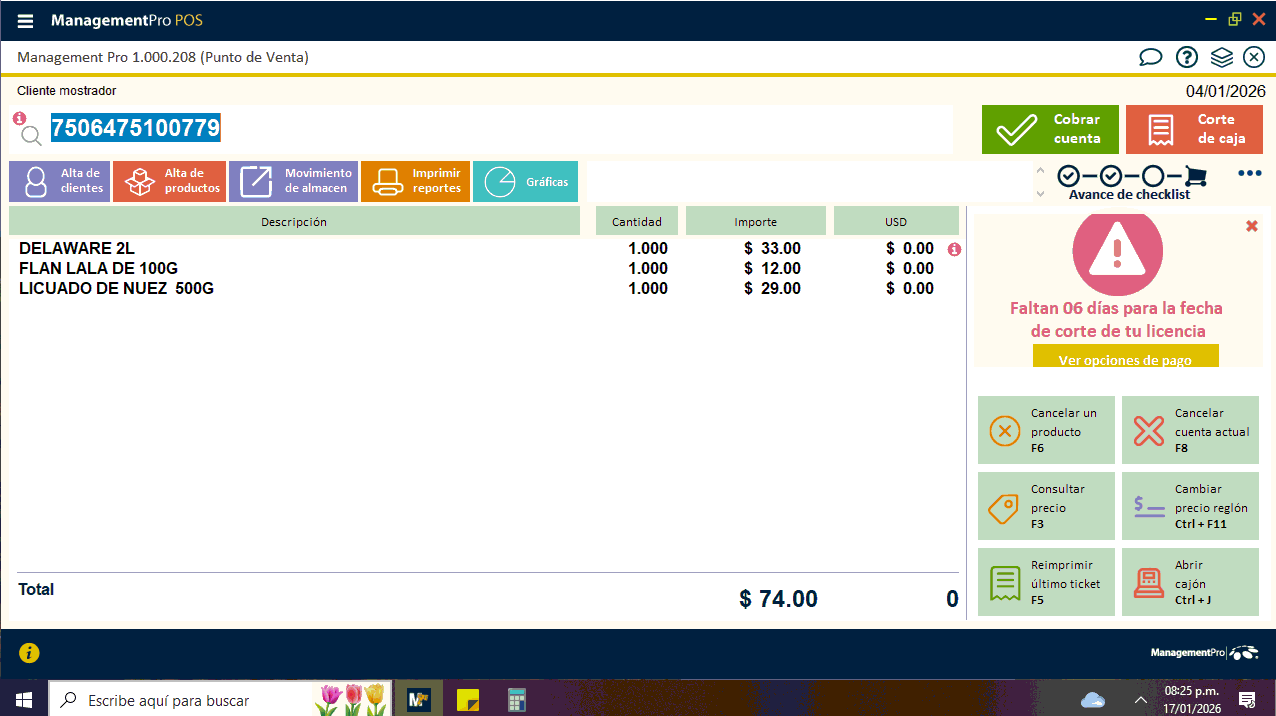The height and width of the screenshot is (716, 1276).
Task: Open the hamburger menu
Action: click(26, 21)
